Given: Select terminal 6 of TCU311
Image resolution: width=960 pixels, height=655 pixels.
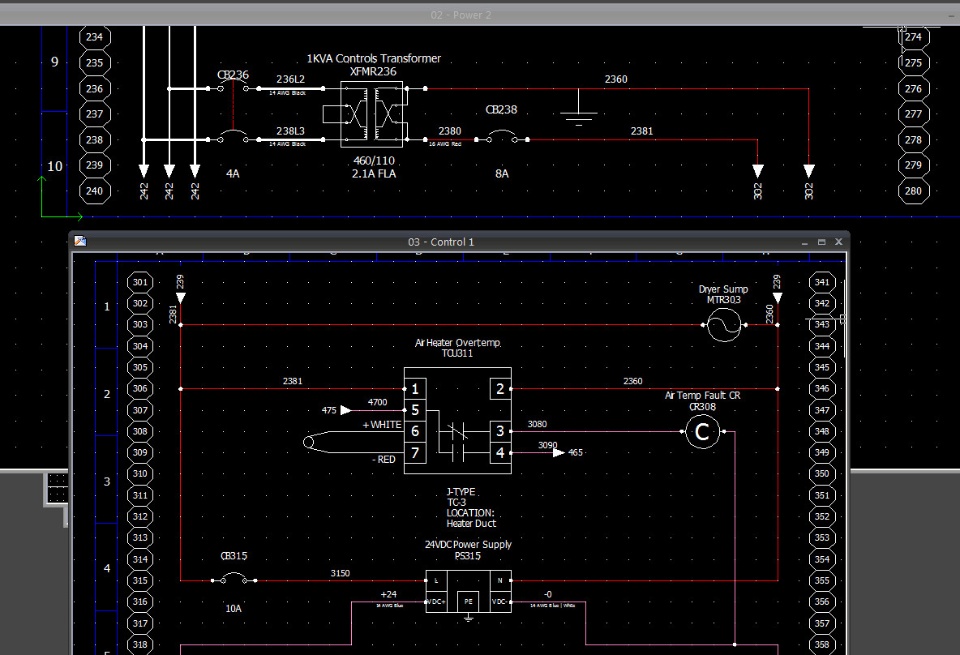Looking at the screenshot, I should (415, 432).
